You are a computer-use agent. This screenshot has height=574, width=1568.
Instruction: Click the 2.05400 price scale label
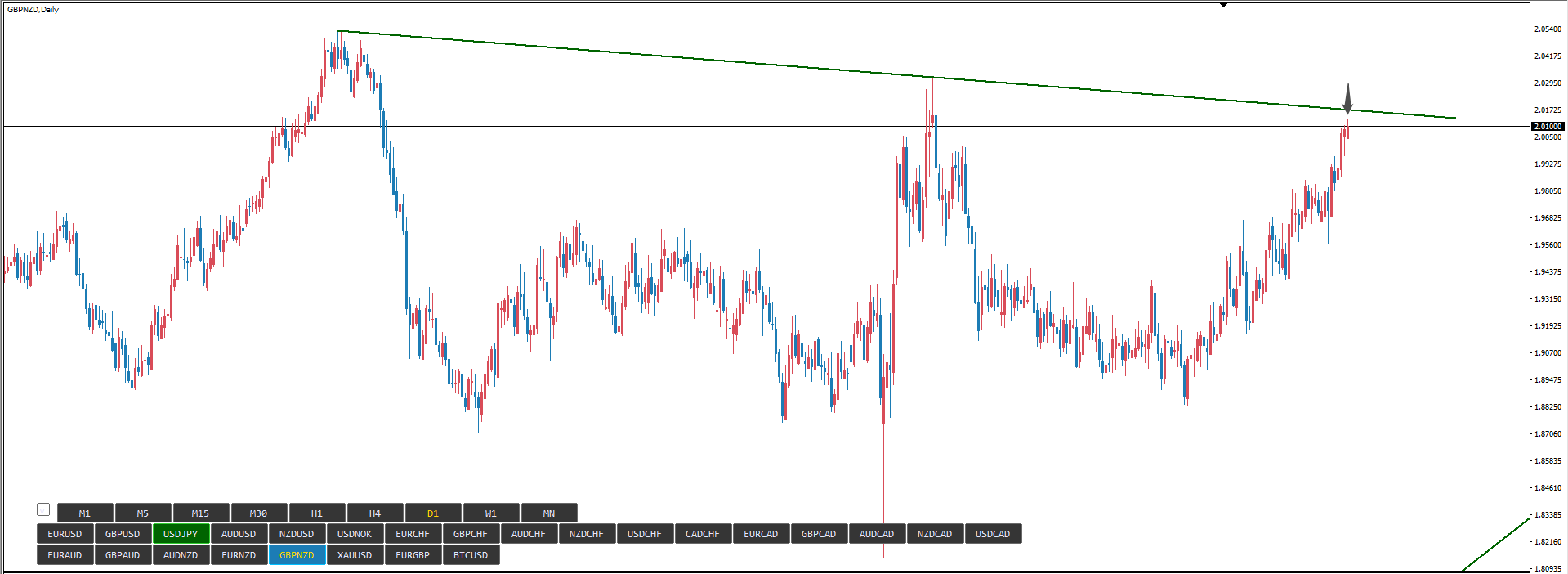(1548, 29)
